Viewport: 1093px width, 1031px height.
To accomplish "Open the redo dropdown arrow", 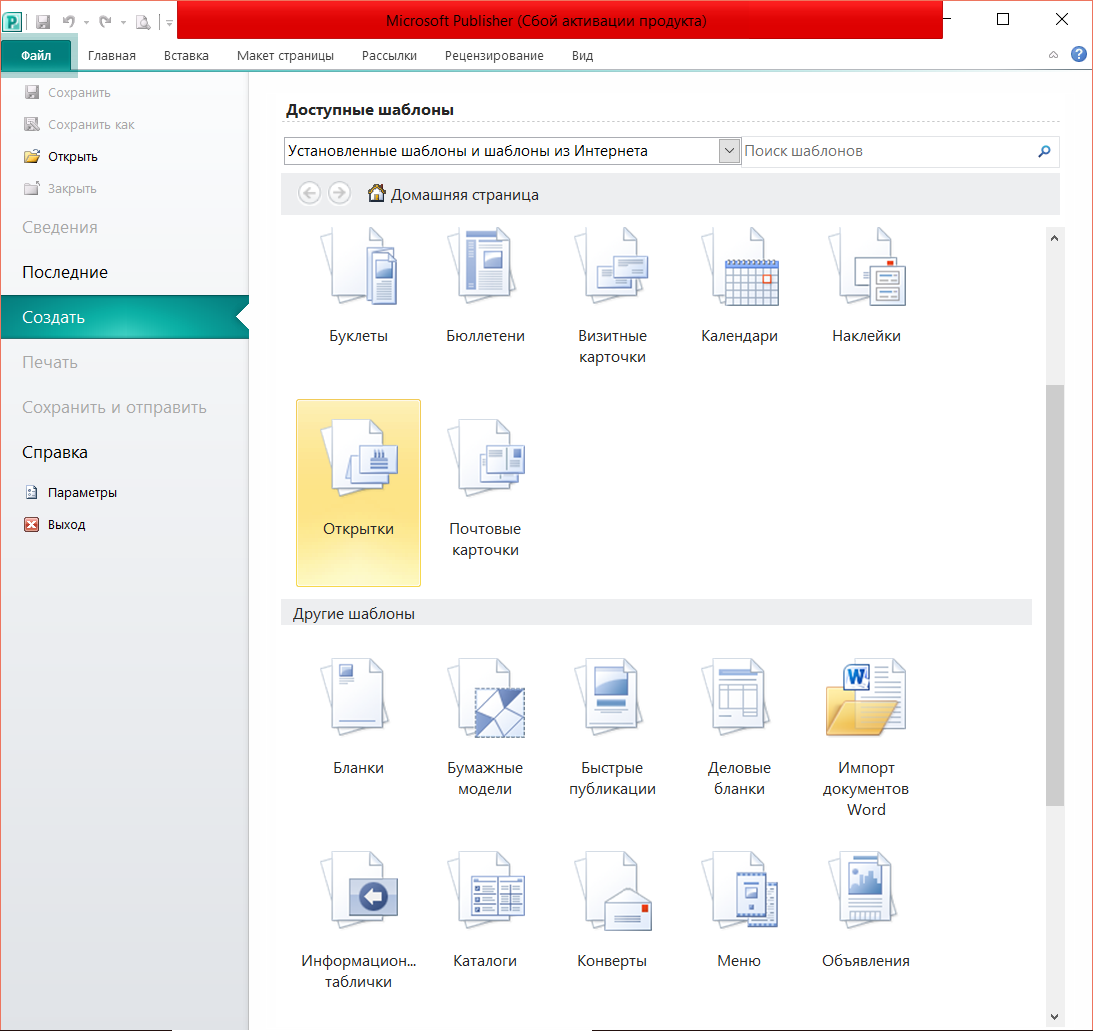I will point(123,23).
